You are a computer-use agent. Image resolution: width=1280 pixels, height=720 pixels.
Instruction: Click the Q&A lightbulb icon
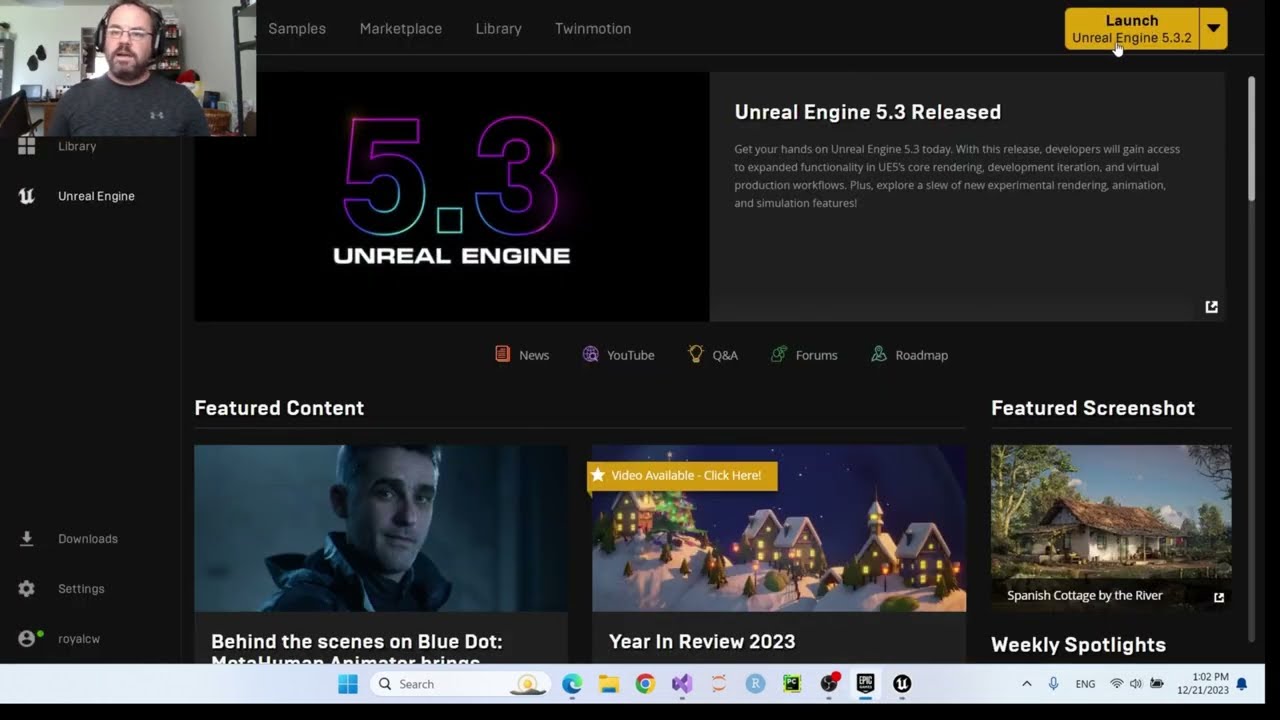(x=696, y=354)
